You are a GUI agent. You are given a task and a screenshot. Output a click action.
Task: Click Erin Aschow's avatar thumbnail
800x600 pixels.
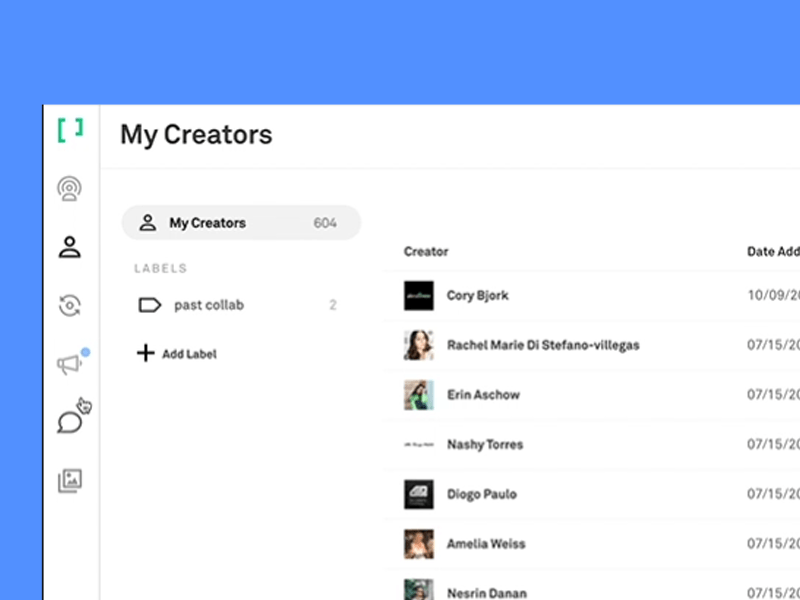pos(418,395)
